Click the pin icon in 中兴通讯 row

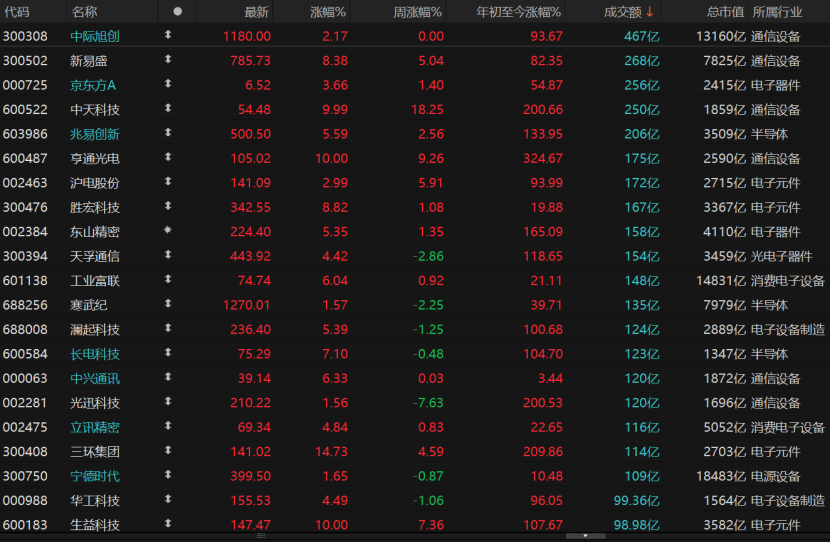(x=168, y=377)
